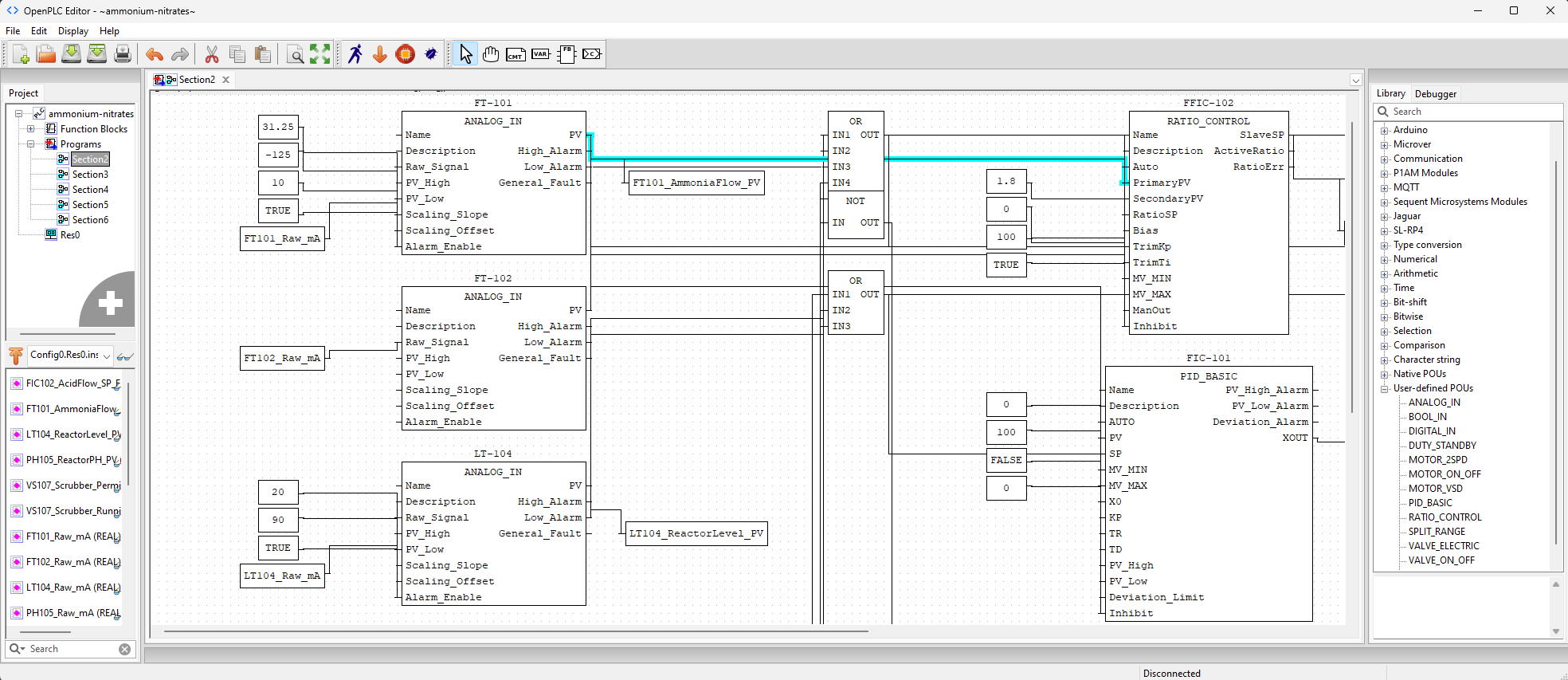Screen dimensions: 1568x680
Task: Click the parent instance orange up arrow
Action: 16,356
